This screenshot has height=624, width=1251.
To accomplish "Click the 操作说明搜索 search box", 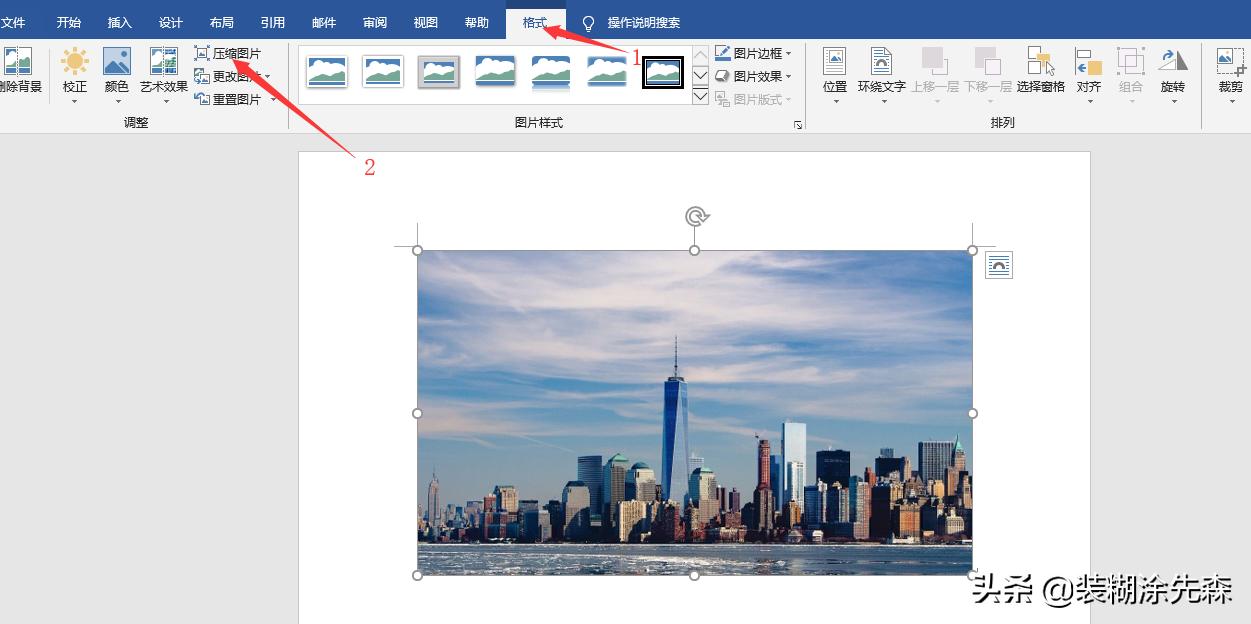I will (x=644, y=22).
